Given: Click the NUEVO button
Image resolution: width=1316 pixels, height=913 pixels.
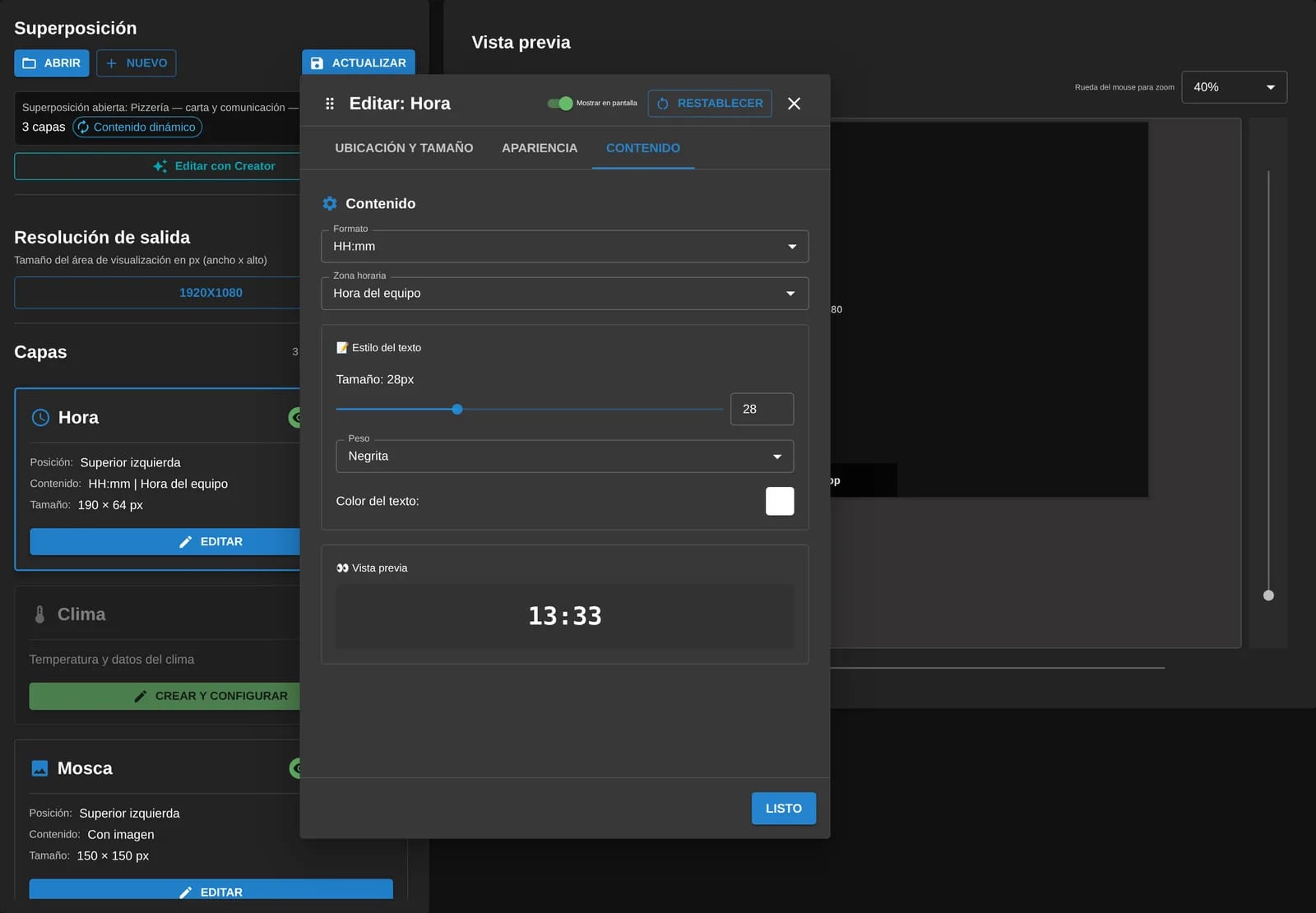Looking at the screenshot, I should pyautogui.click(x=137, y=63).
